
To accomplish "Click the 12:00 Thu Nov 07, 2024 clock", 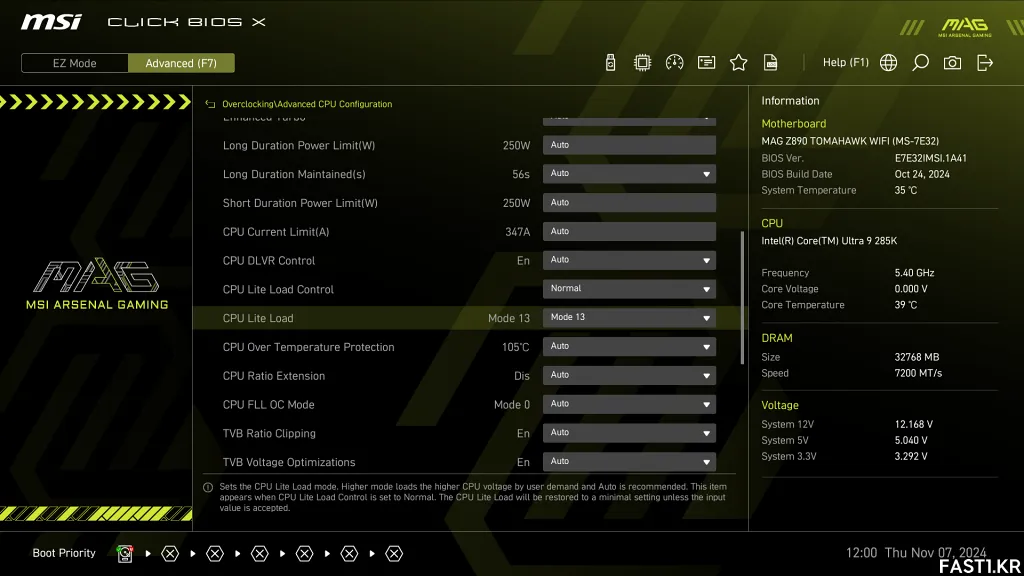I will [916, 552].
